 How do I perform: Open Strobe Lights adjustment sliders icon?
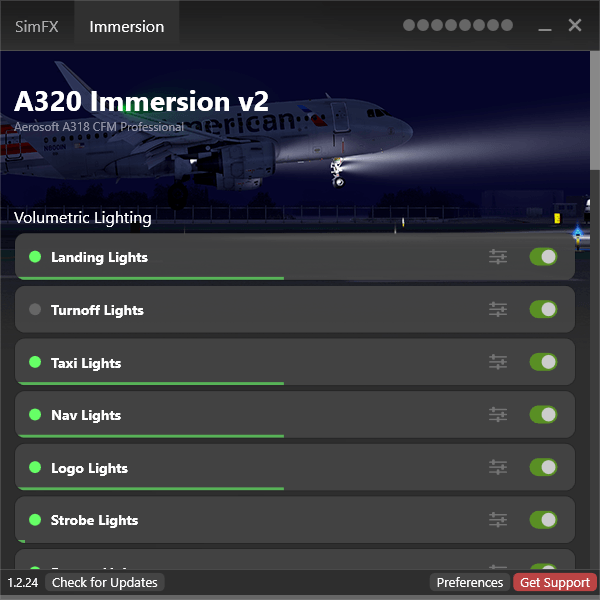tap(498, 519)
